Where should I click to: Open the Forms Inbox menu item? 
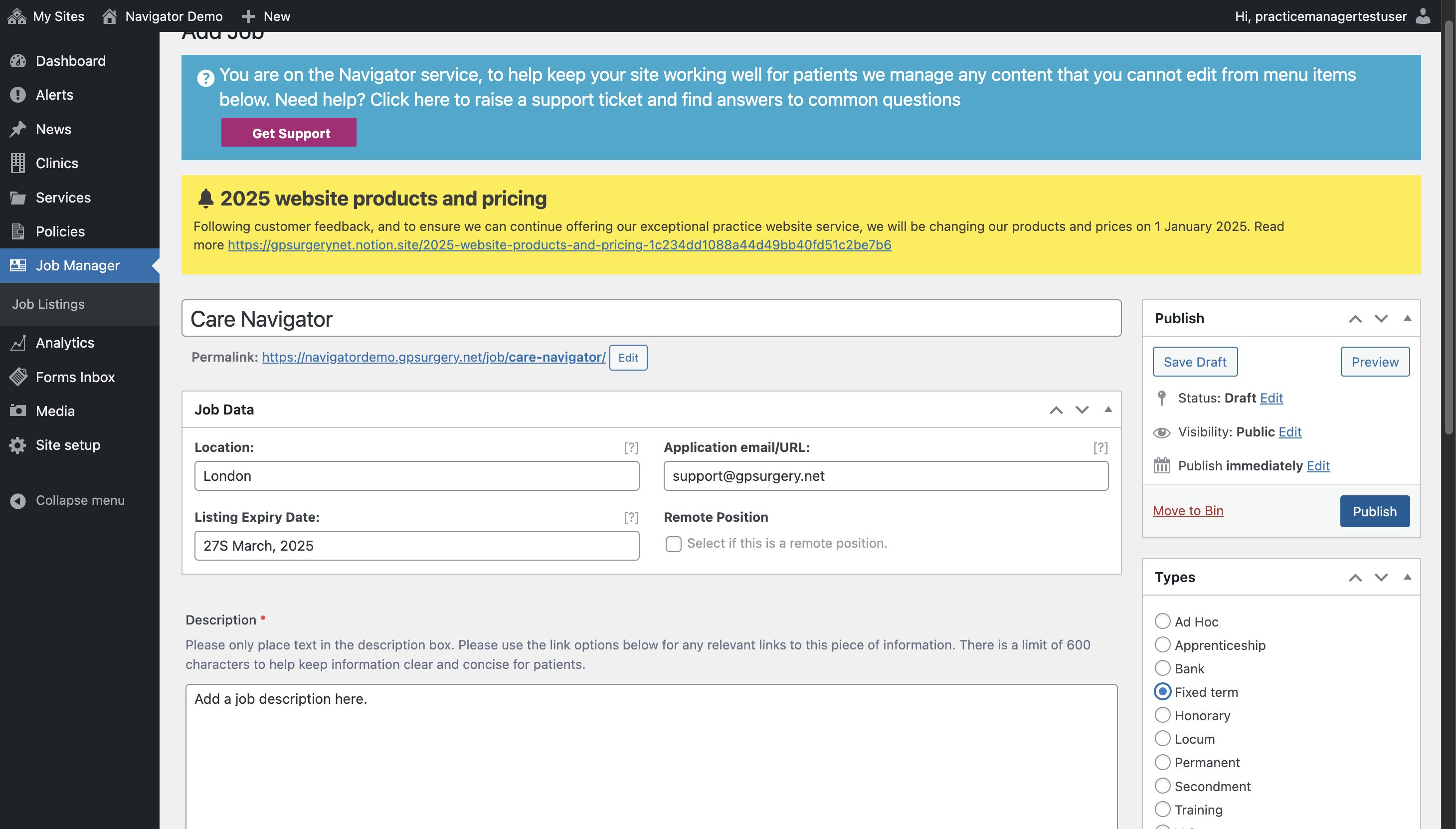[x=80, y=377]
